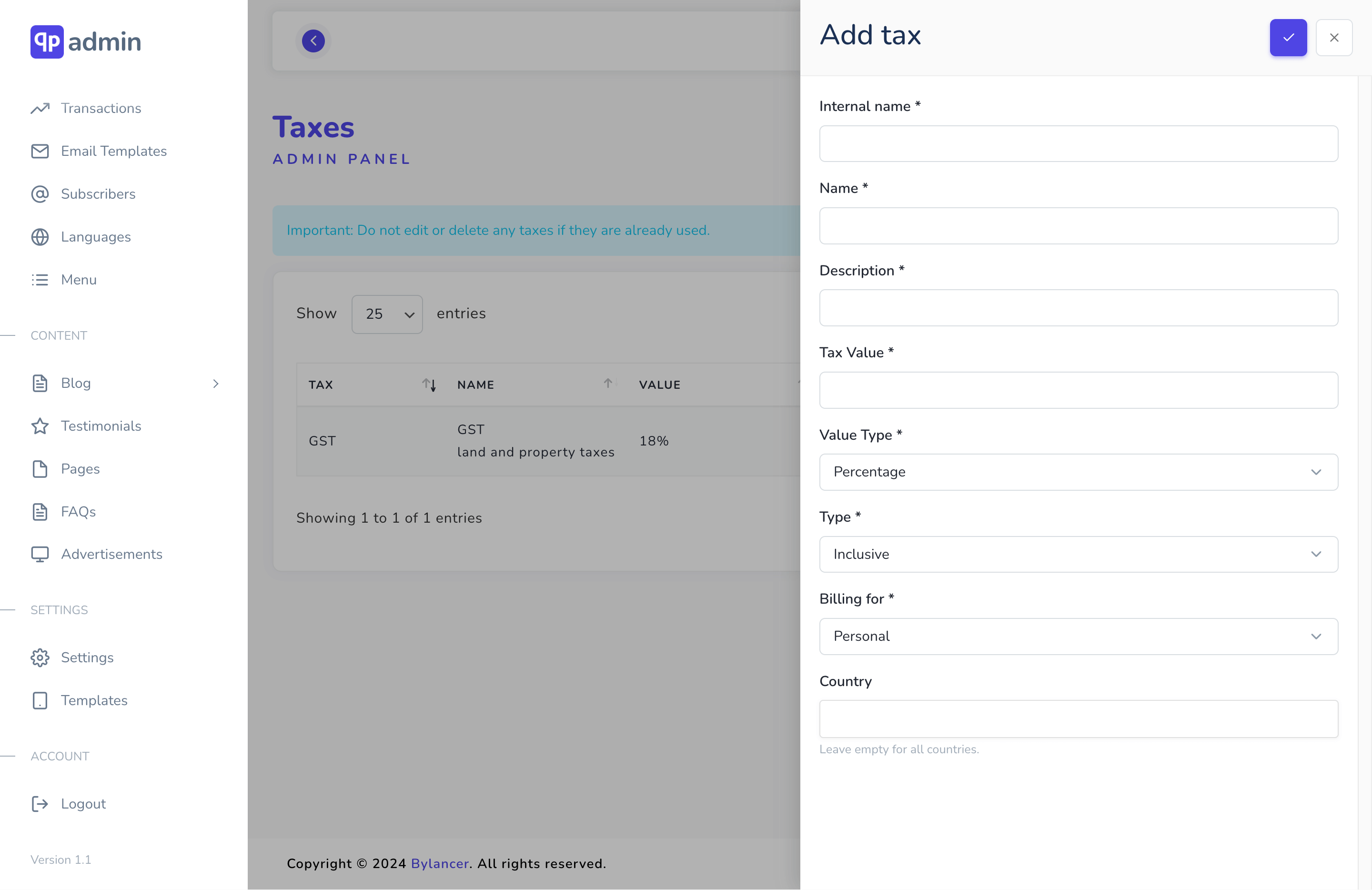Image resolution: width=1372 pixels, height=890 pixels.
Task: Open Email Templates envelope icon
Action: coord(40,151)
